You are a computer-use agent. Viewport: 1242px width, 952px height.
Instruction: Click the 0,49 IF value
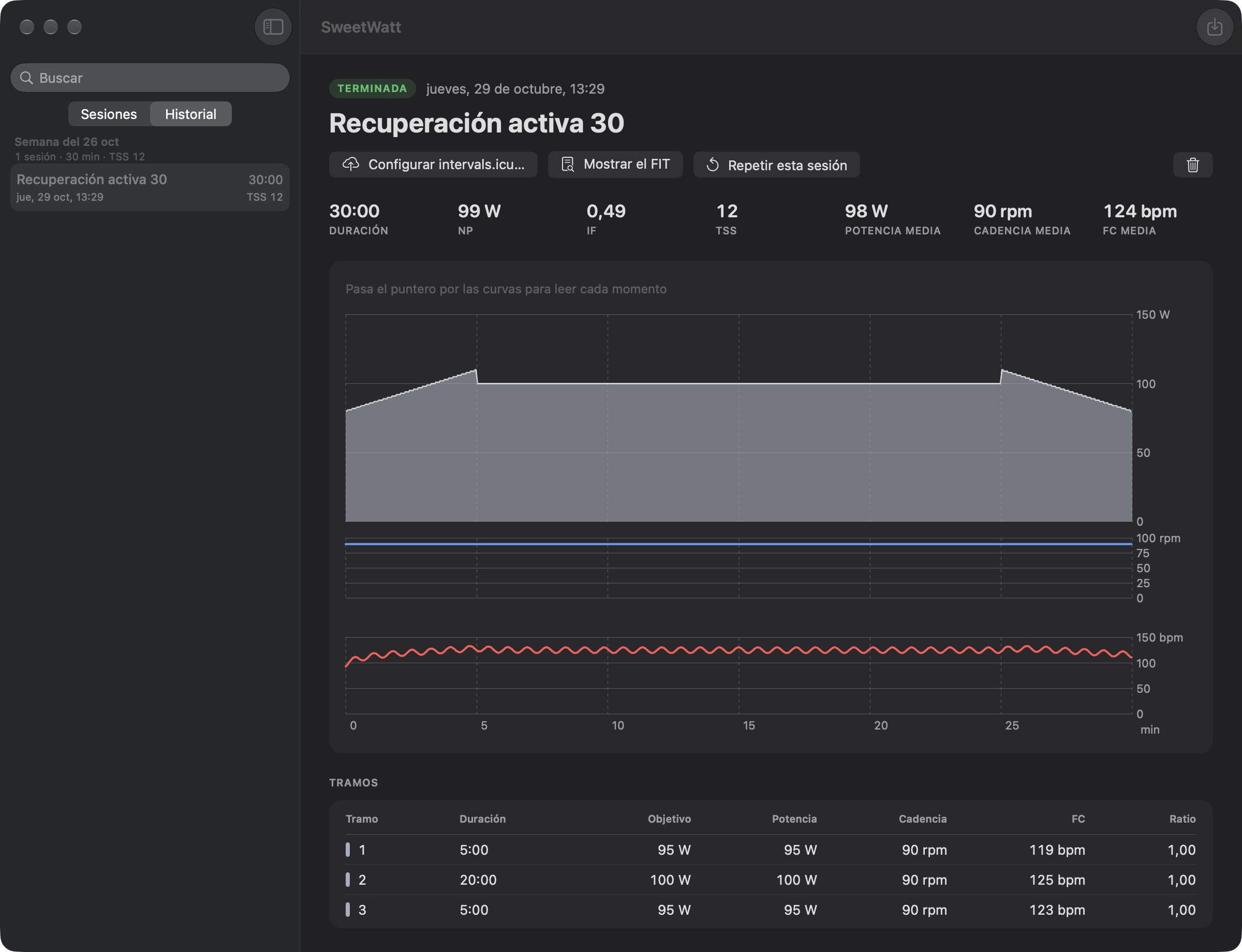coord(606,212)
